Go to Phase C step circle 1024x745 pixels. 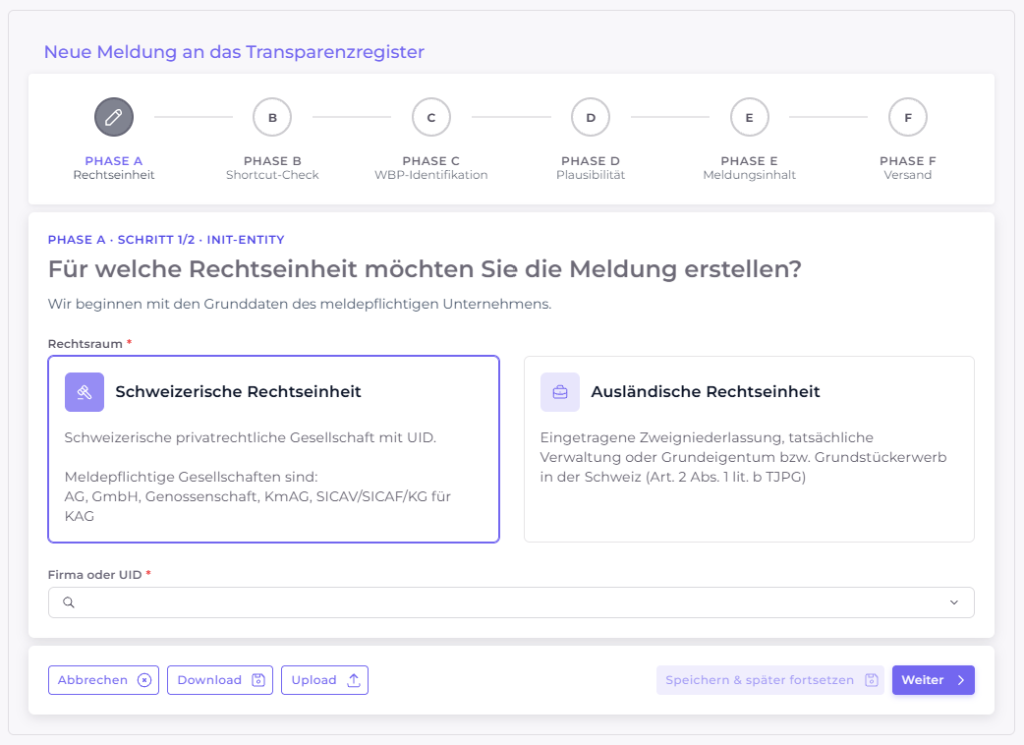coord(431,118)
